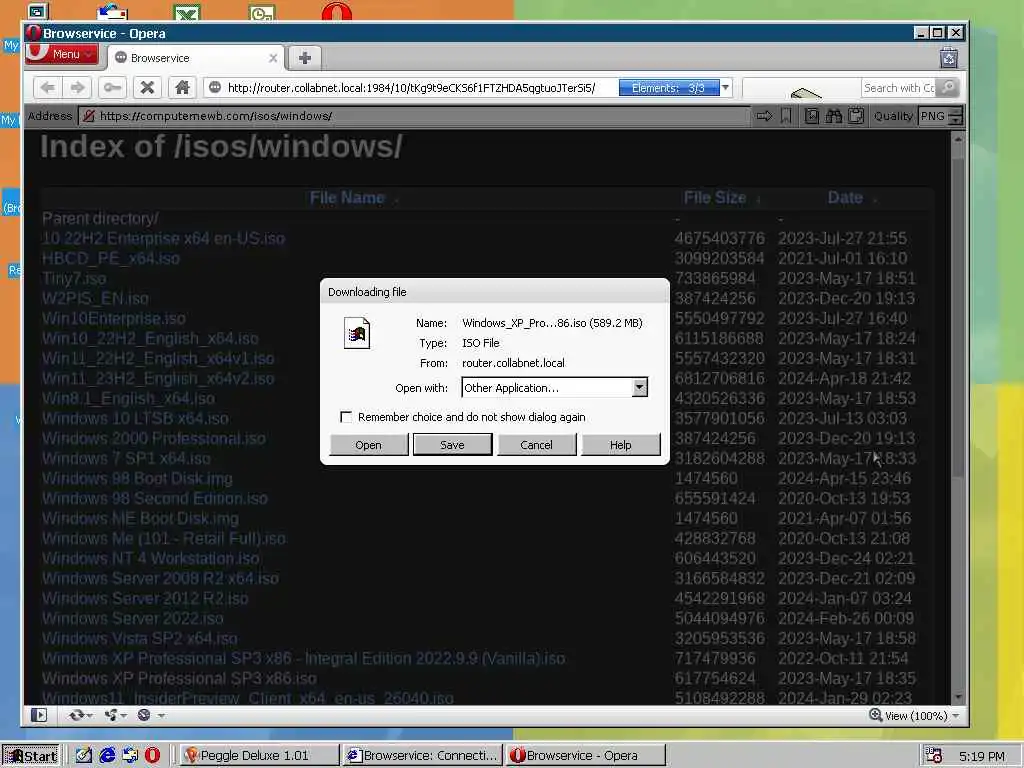Click the Opera forward navigation arrow
1024x768 pixels.
point(78,88)
